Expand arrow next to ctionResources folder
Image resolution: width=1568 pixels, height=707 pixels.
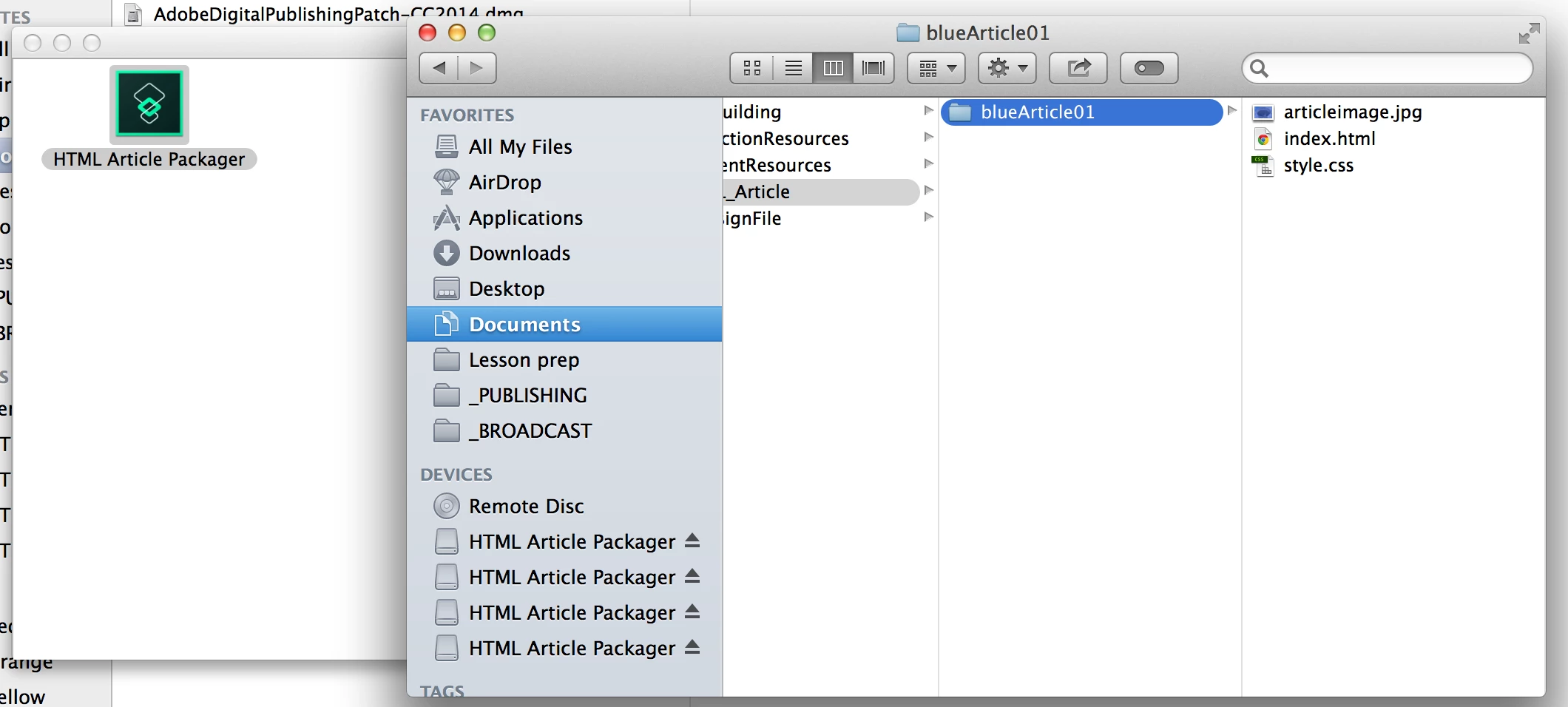pos(929,137)
